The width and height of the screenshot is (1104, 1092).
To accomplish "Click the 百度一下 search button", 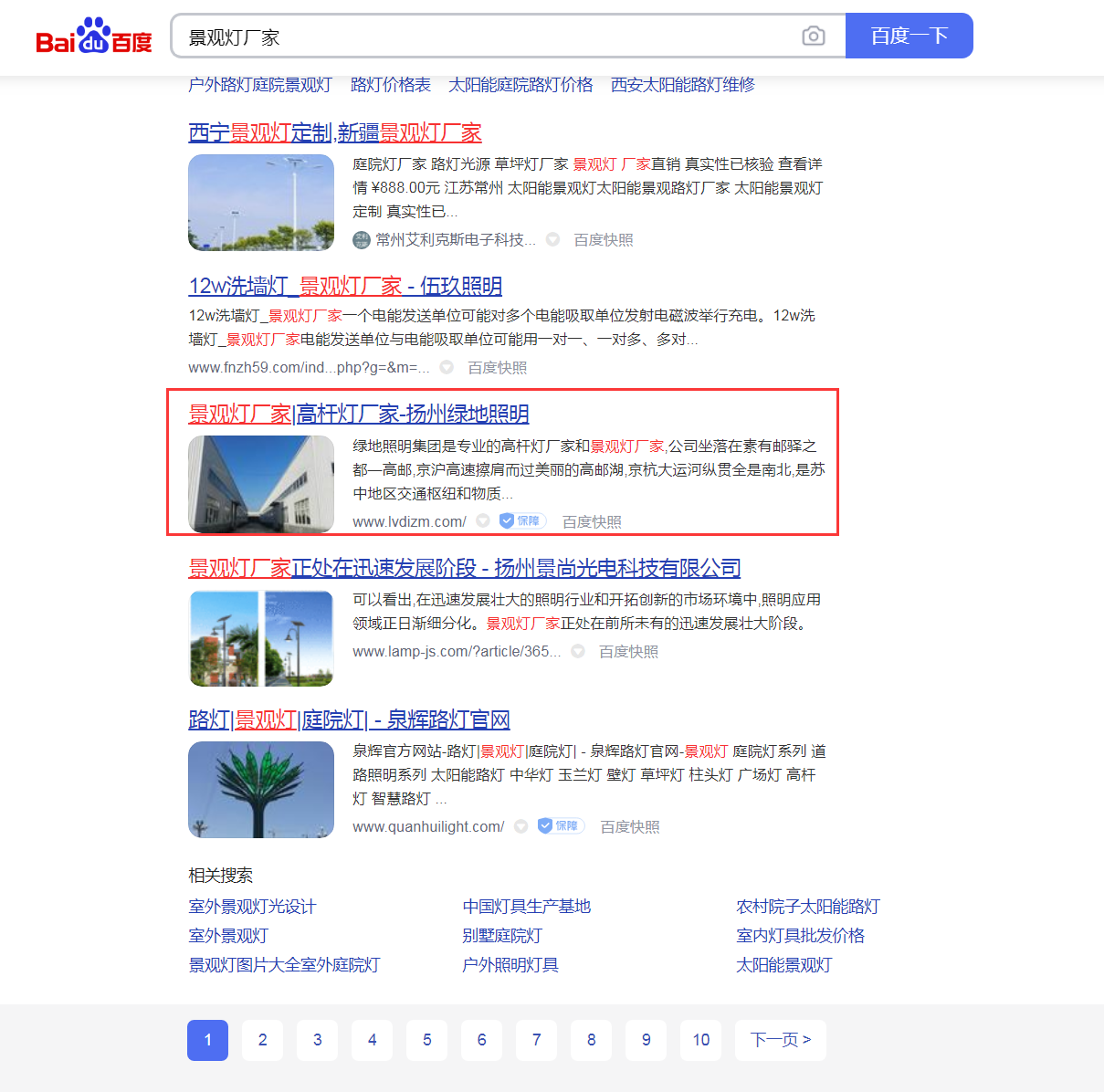I will [x=909, y=36].
